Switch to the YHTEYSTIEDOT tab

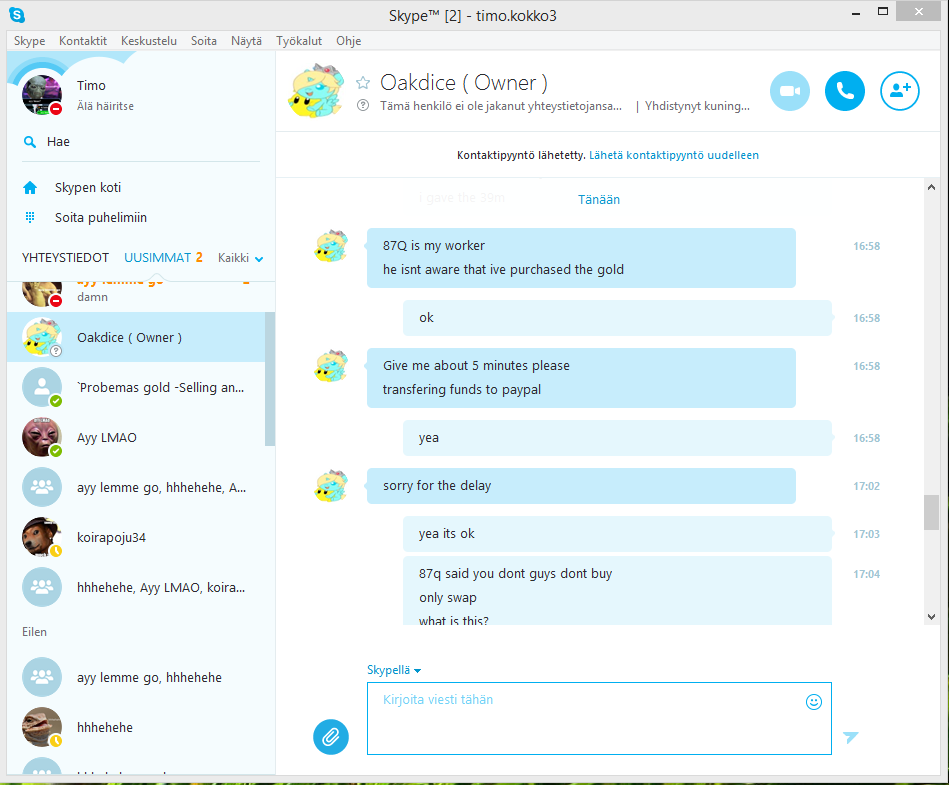point(65,258)
